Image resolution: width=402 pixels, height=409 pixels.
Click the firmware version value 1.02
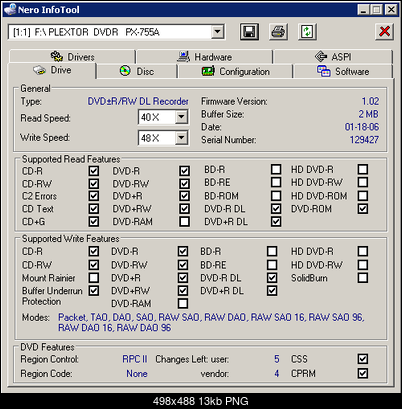(370, 101)
